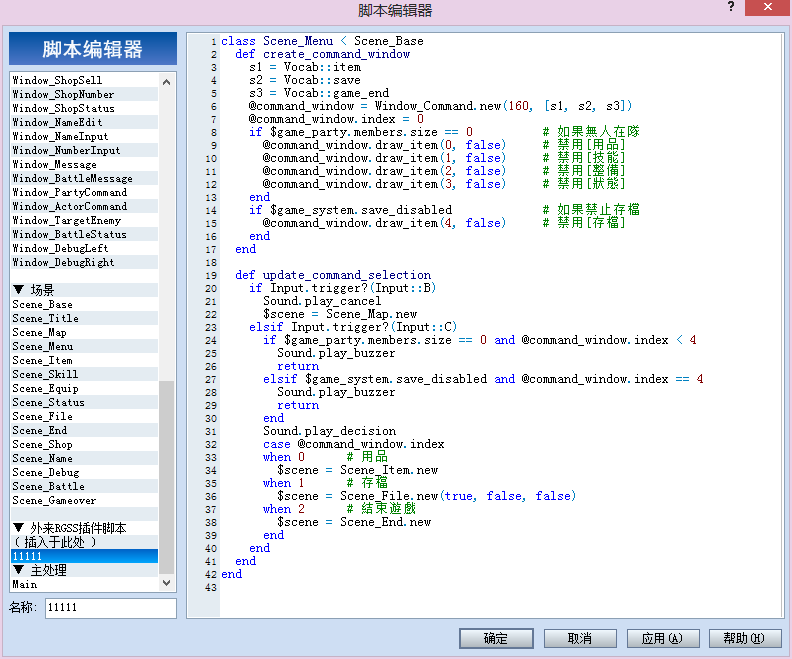The height and width of the screenshot is (659, 792).
Task: Select Window_ShopSell script
Action: (x=84, y=80)
